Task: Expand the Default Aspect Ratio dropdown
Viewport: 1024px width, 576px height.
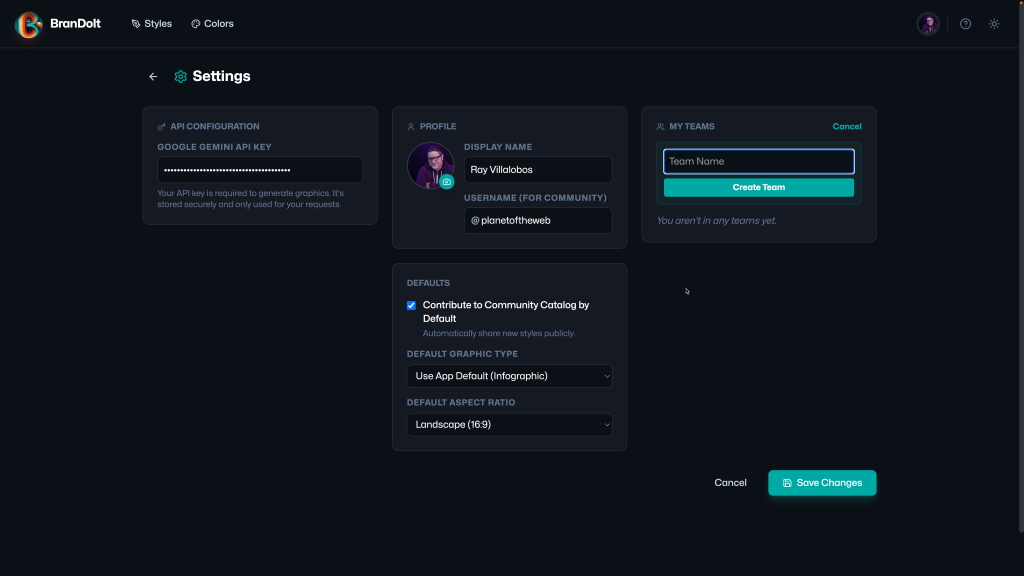Action: [509, 424]
